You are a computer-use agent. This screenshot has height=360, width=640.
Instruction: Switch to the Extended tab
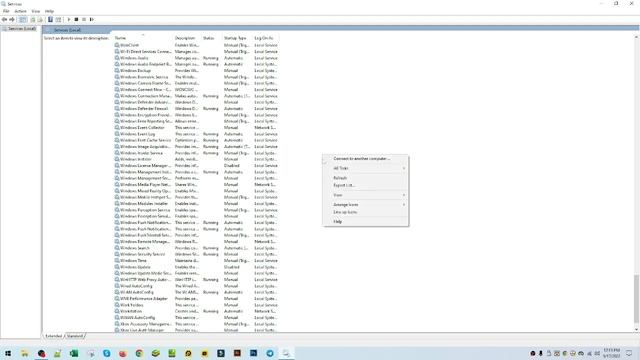(53, 336)
